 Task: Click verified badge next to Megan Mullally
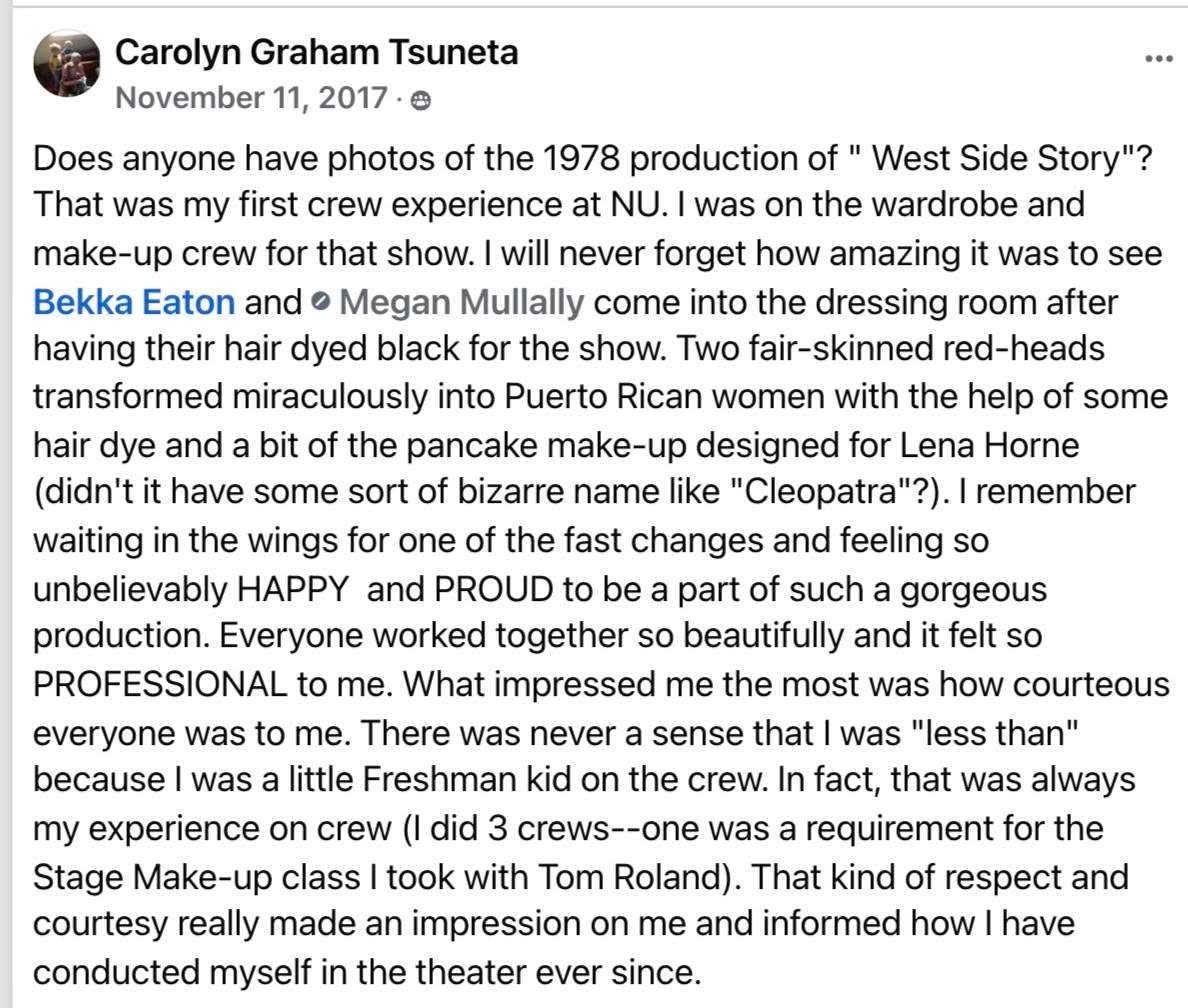[x=320, y=302]
